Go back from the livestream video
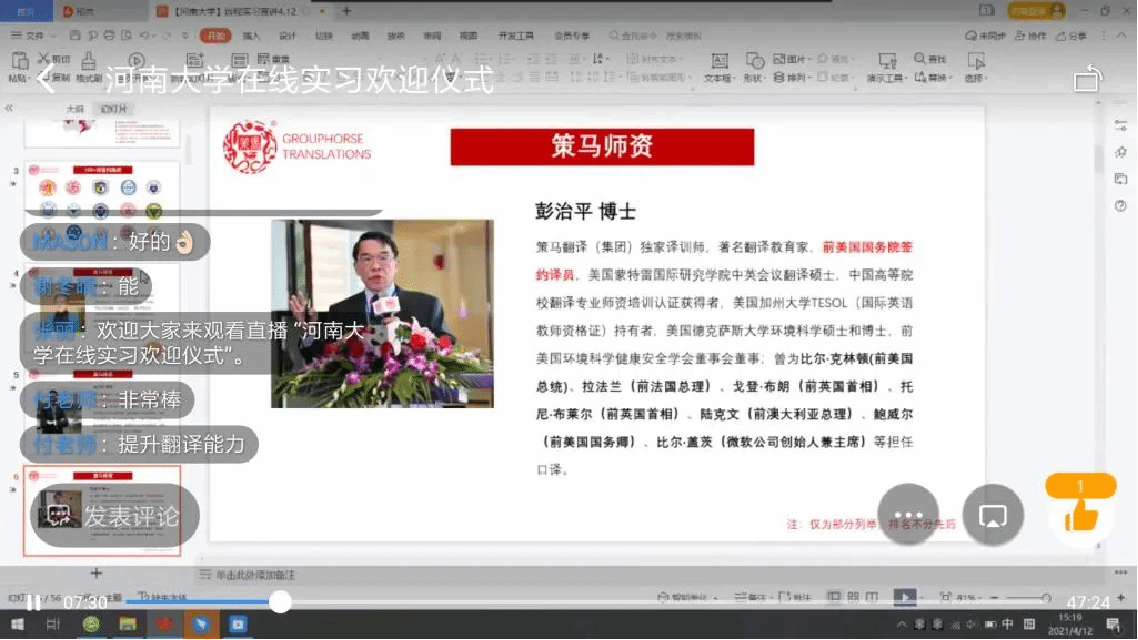Viewport: 1138px width, 640px height. click(46, 78)
